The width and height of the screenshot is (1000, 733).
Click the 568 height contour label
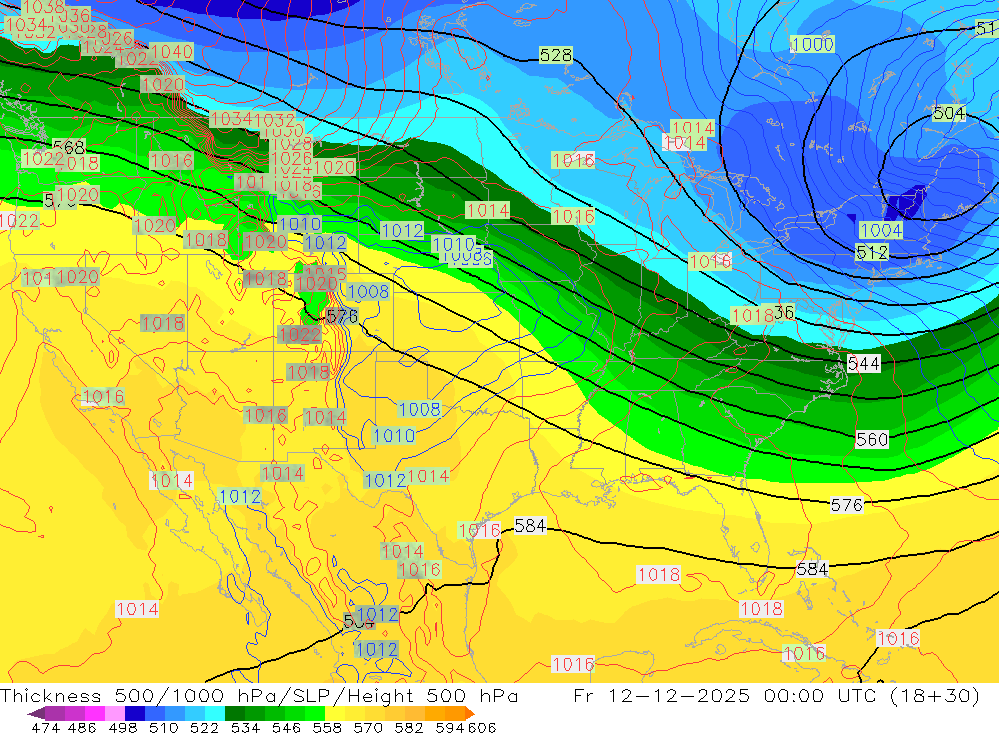pyautogui.click(x=69, y=147)
